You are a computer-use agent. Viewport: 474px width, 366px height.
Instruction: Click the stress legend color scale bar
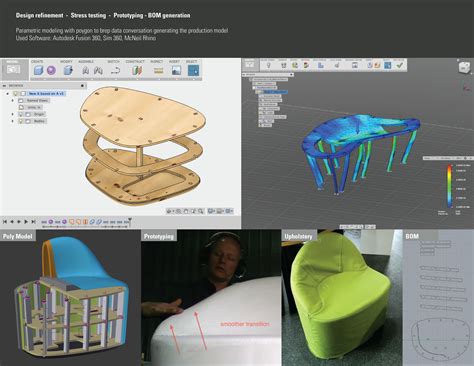pyautogui.click(x=450, y=185)
